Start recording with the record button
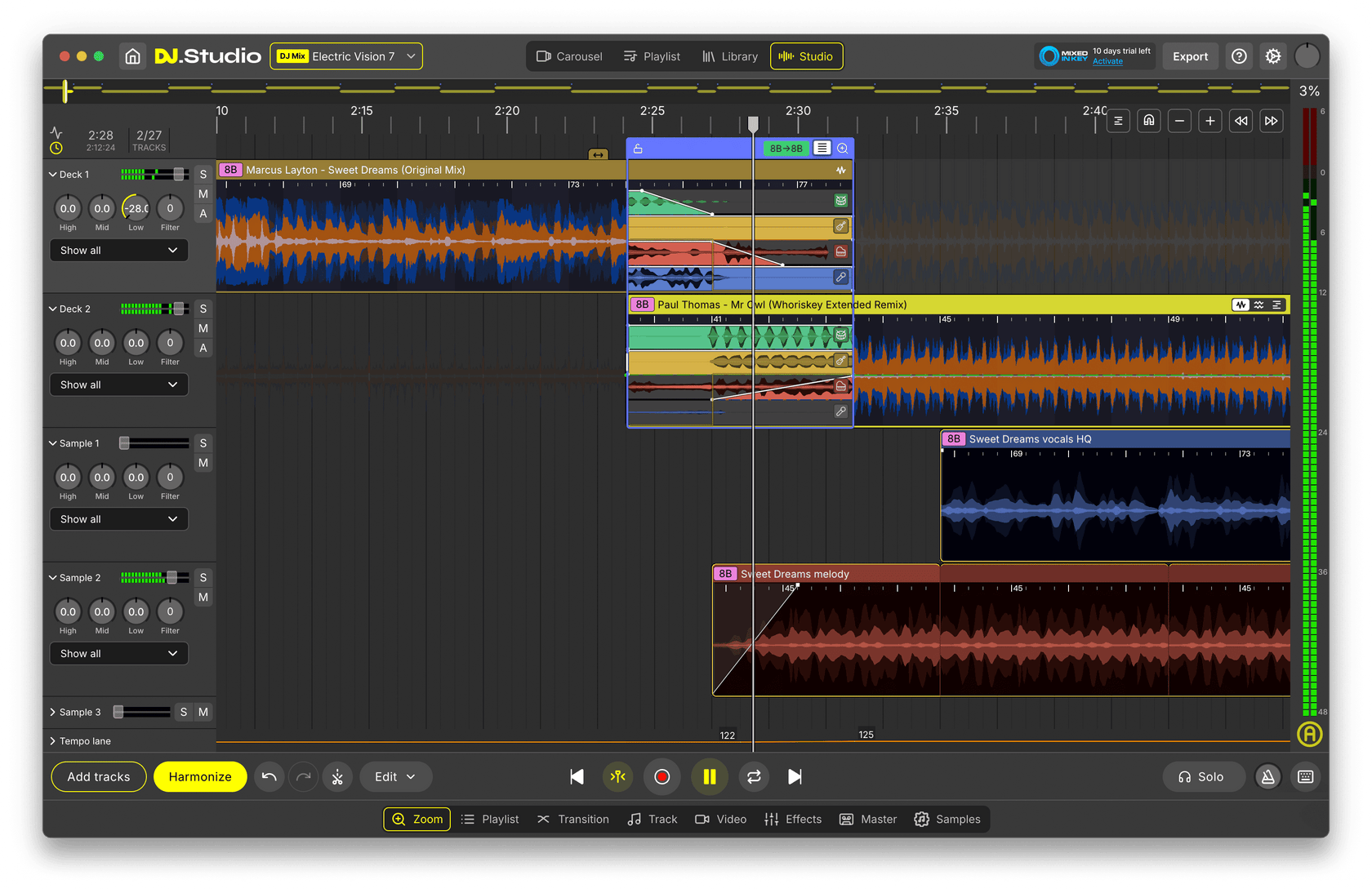 pos(662,777)
